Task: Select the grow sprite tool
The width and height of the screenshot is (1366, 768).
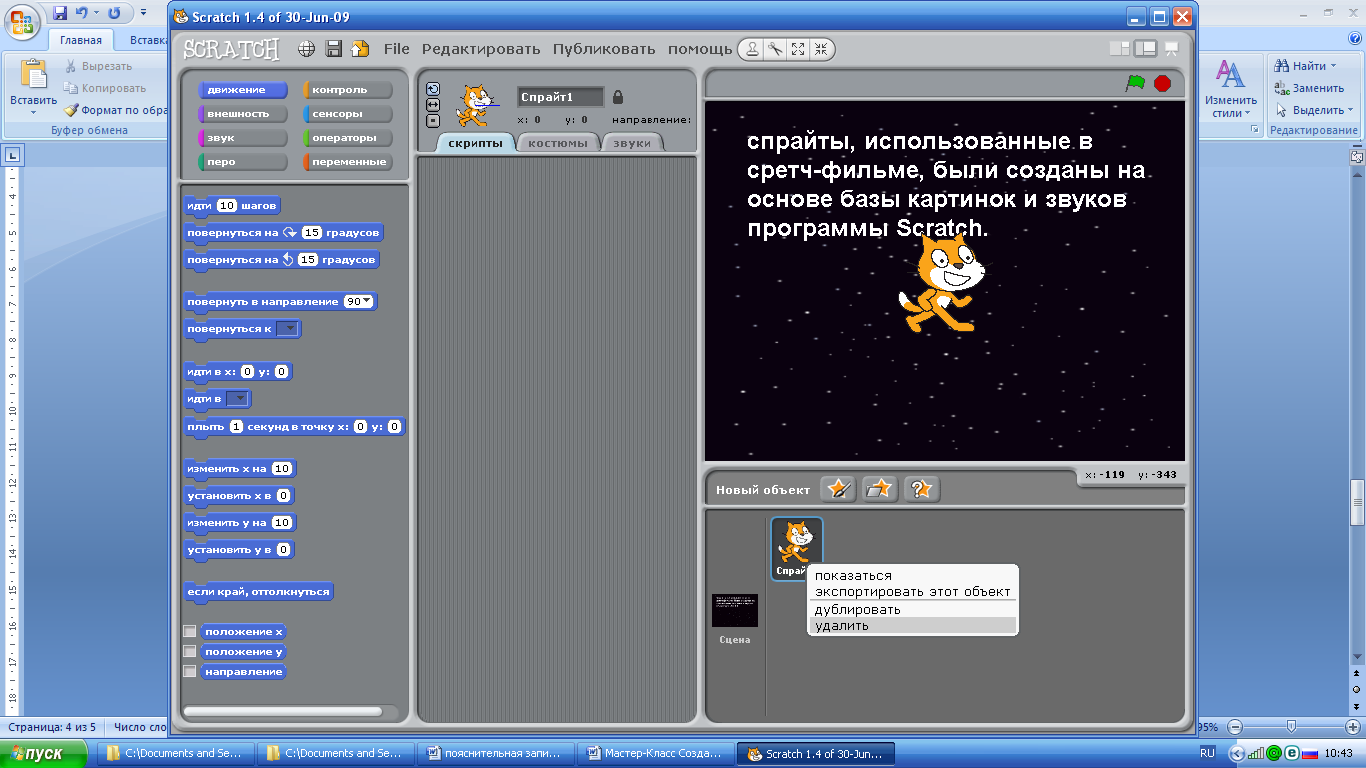Action: coord(798,49)
